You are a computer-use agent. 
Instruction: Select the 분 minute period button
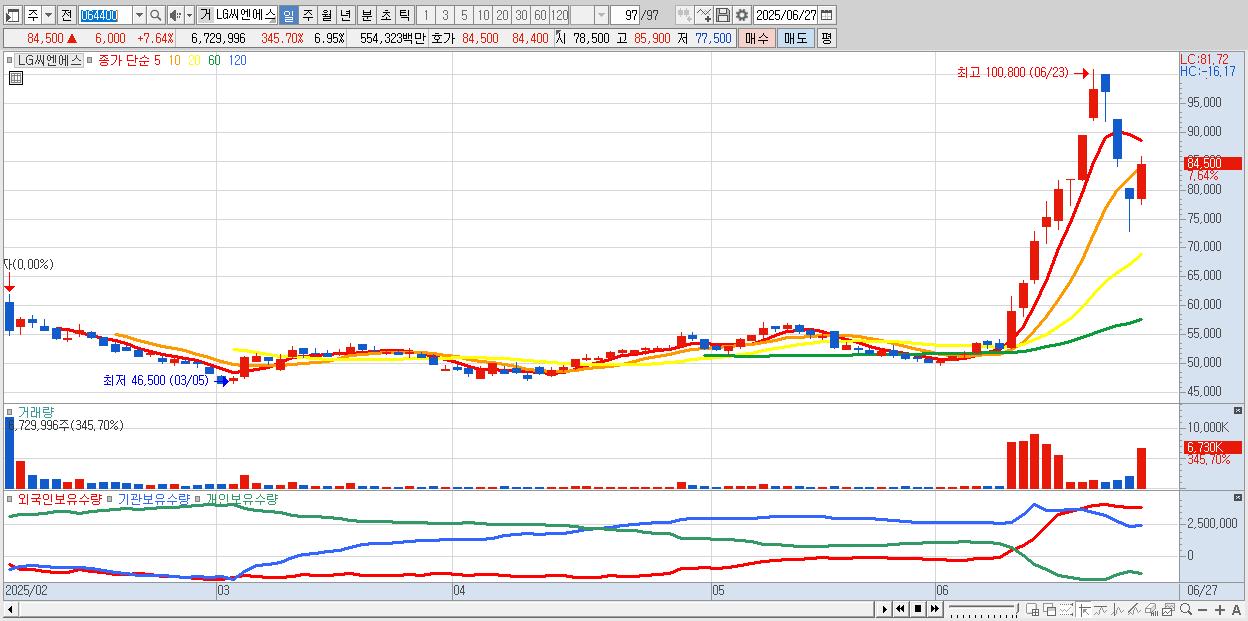click(x=367, y=15)
